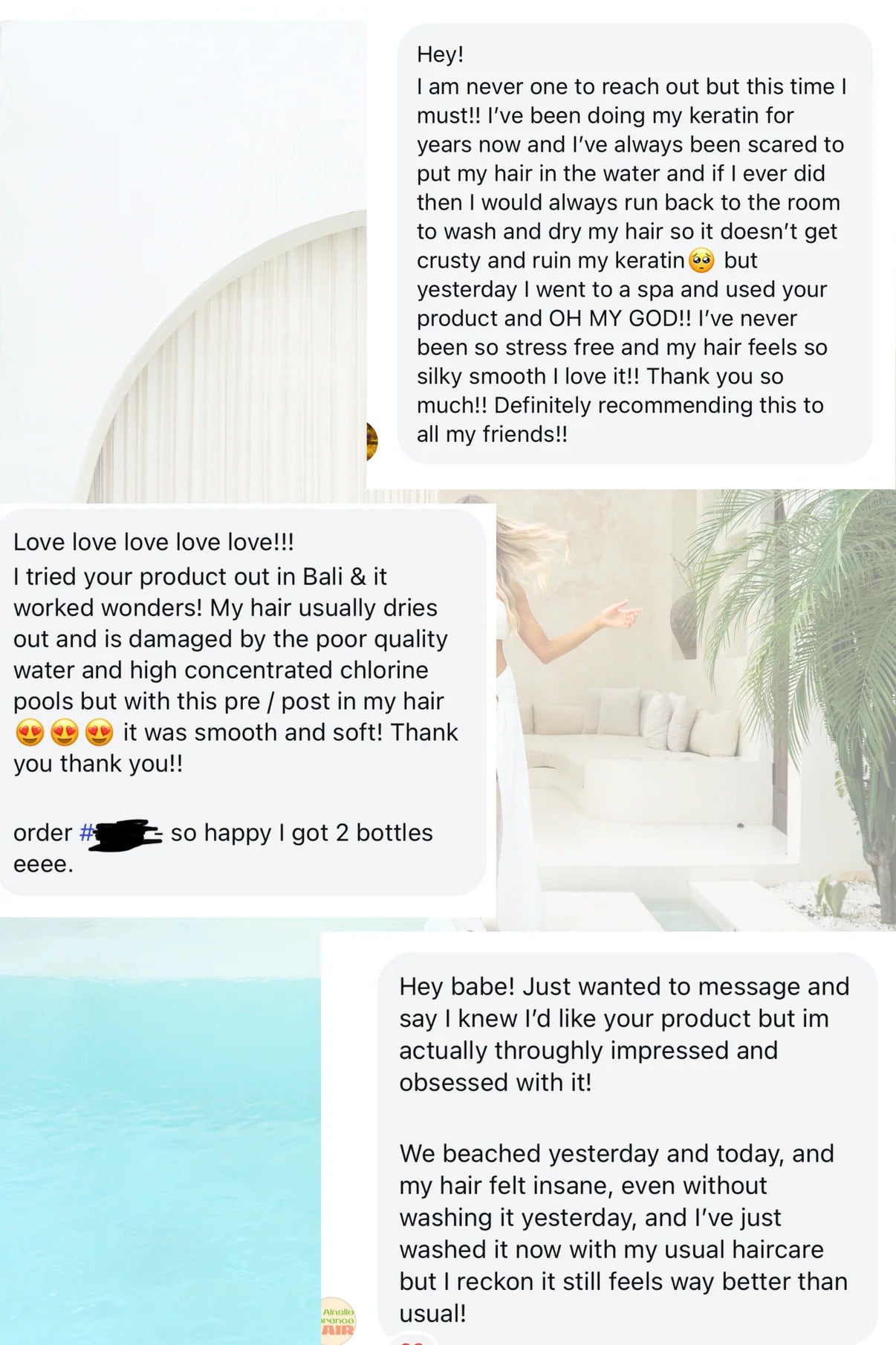Select the keratin testimonial message bubble
This screenshot has height=1345, width=896.
point(634,245)
